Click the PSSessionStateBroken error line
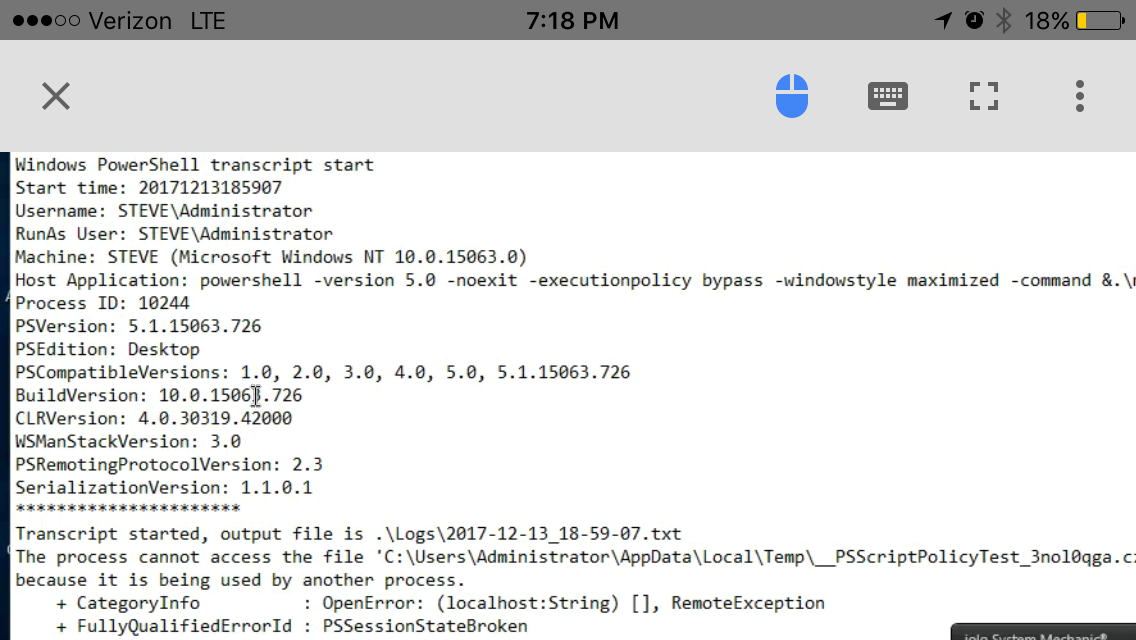The image size is (1136, 640). point(290,625)
